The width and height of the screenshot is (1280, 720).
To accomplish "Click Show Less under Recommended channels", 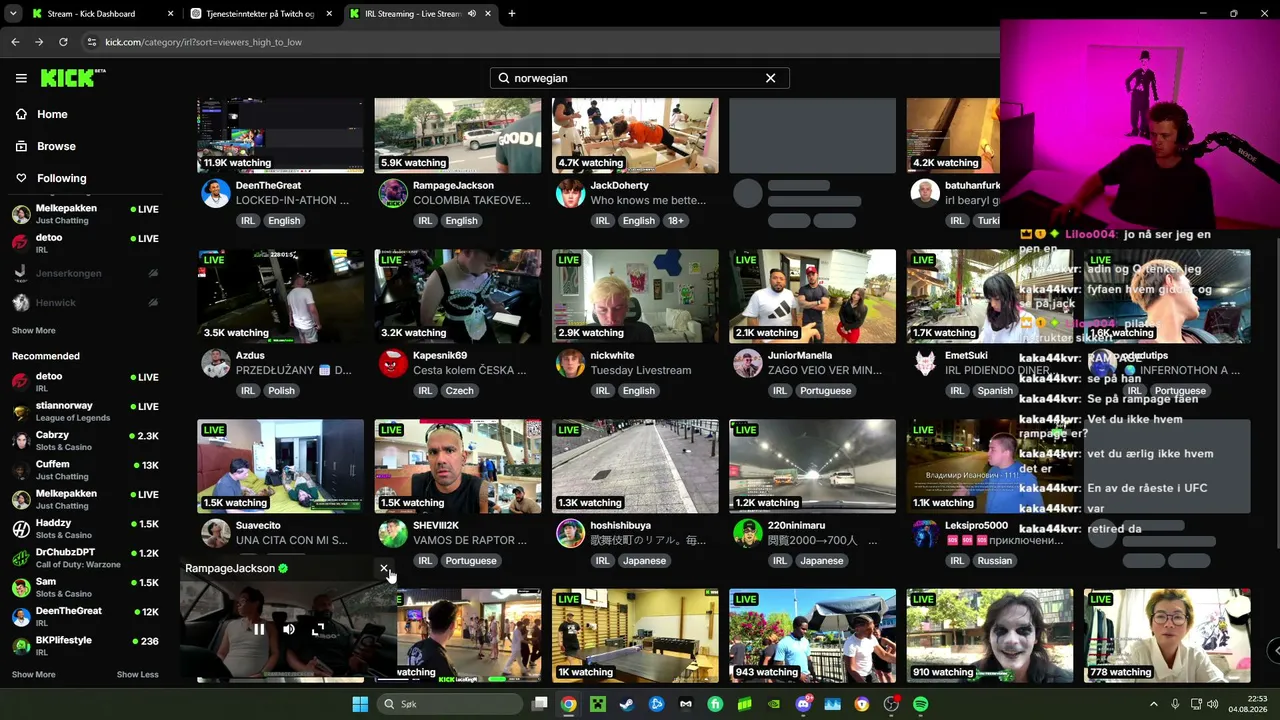I will 137,675.
